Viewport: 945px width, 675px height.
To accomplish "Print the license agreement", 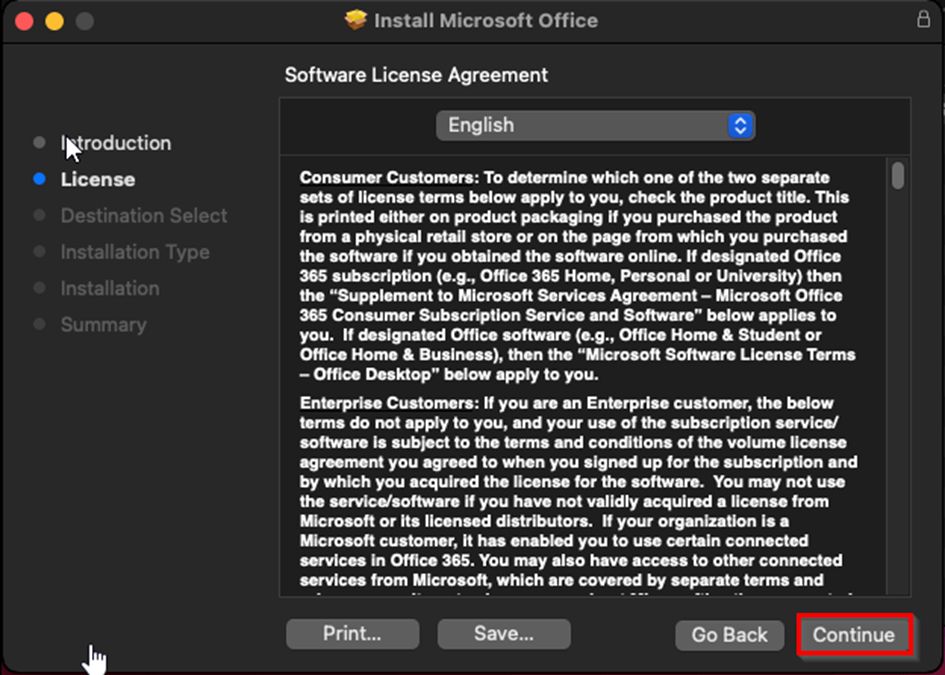I will [x=353, y=633].
